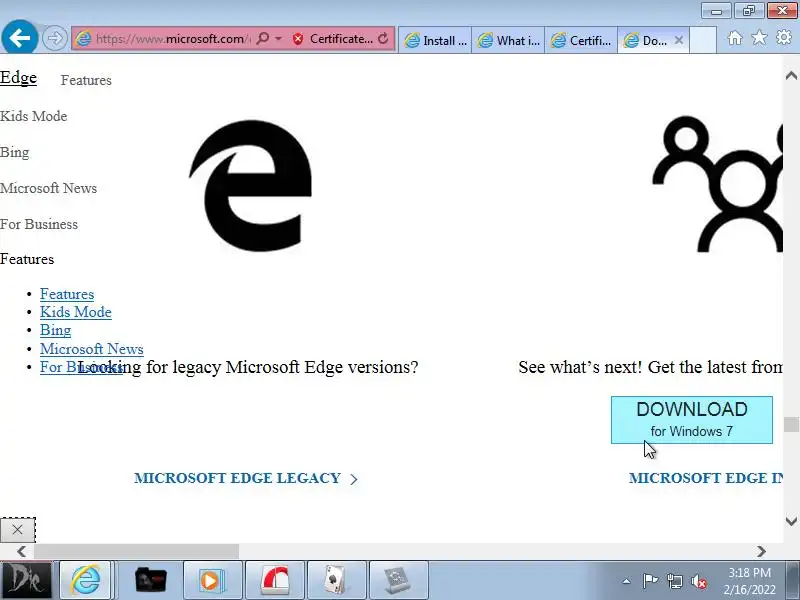Open the media player taskbar icon
This screenshot has width=800, height=600.
click(212, 580)
